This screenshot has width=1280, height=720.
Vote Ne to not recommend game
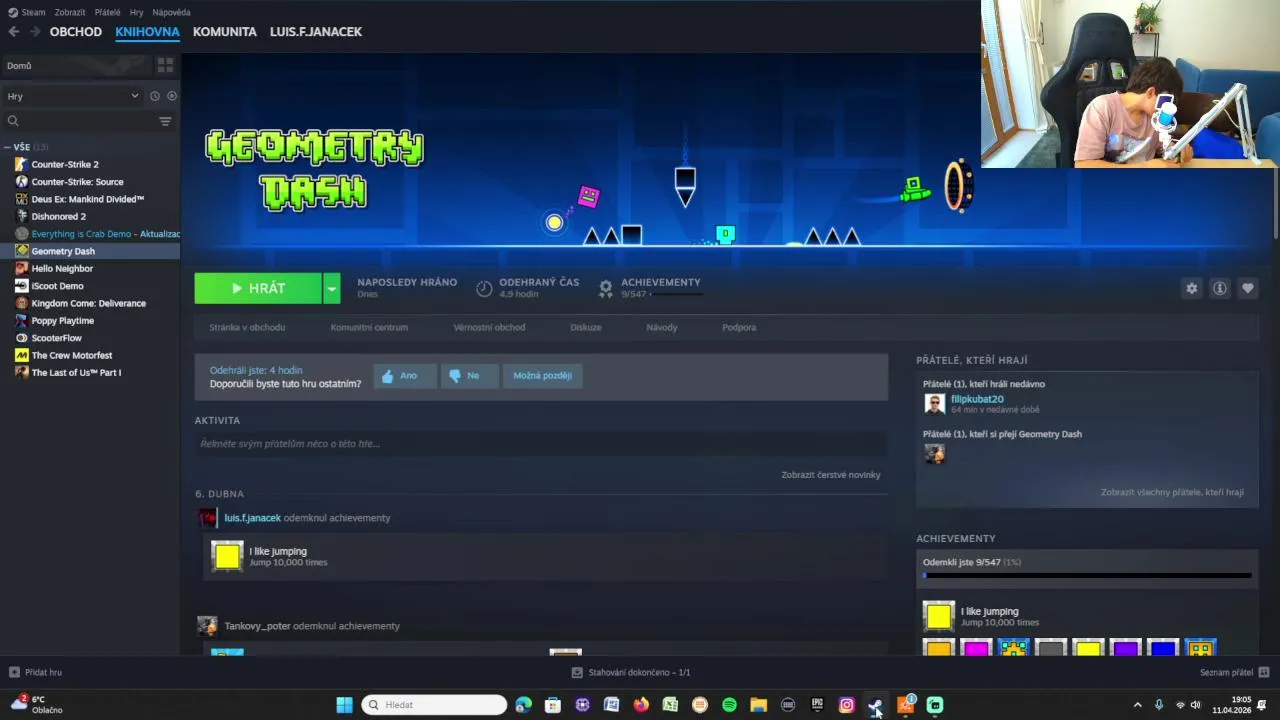(470, 376)
